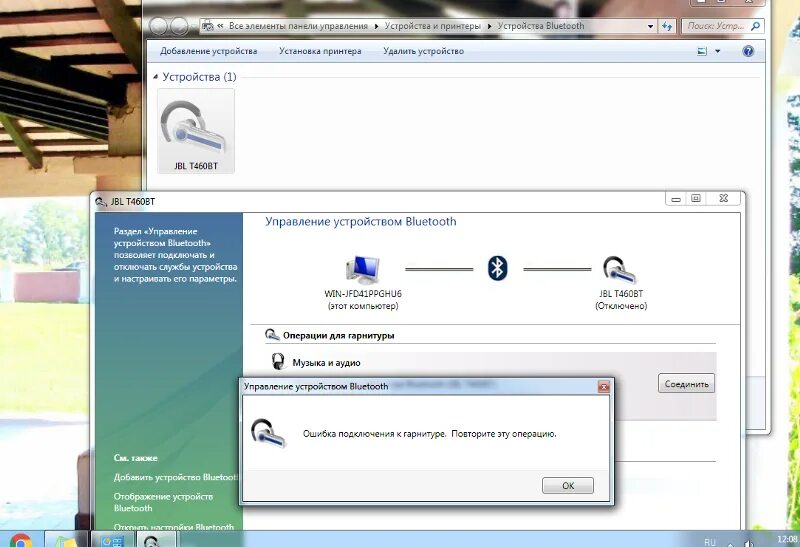This screenshot has width=800, height=547.
Task: Open Отображение устройств Bluetooth link
Action: click(x=163, y=502)
